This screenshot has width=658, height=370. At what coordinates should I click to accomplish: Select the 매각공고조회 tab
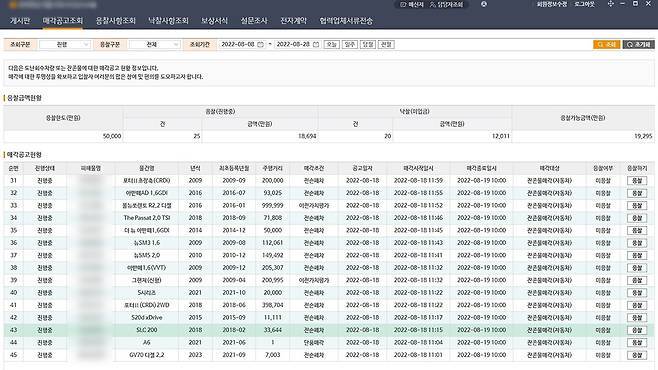(x=63, y=21)
